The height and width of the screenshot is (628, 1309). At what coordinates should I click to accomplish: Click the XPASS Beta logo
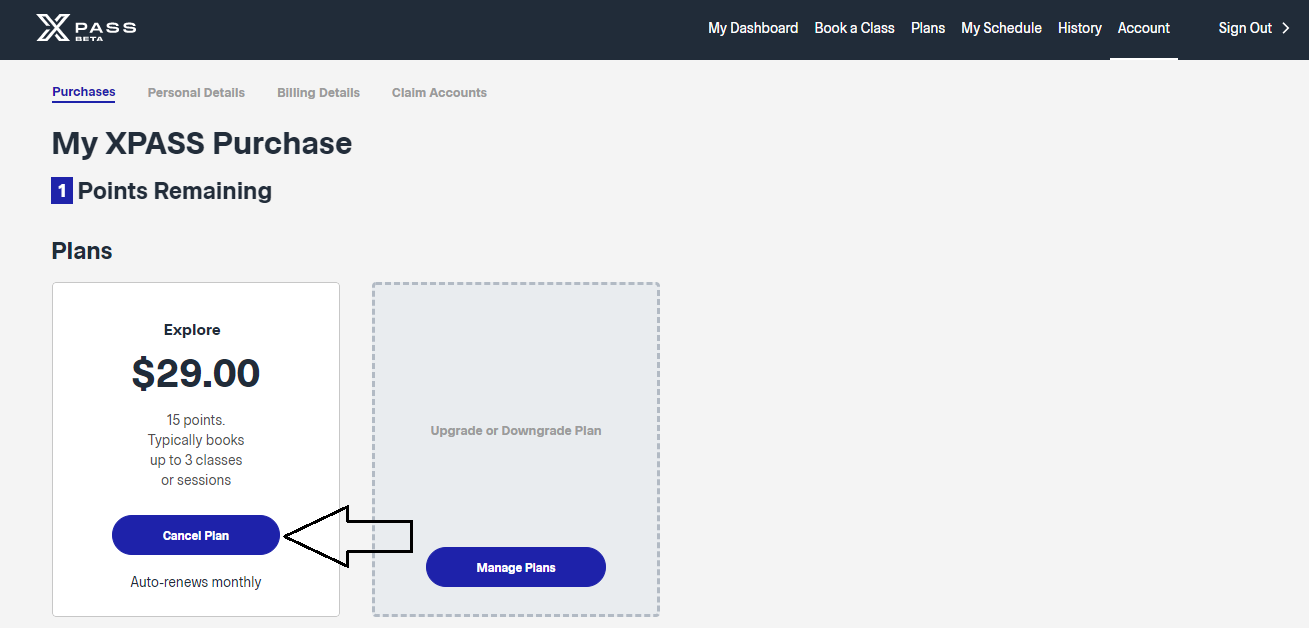(x=86, y=28)
